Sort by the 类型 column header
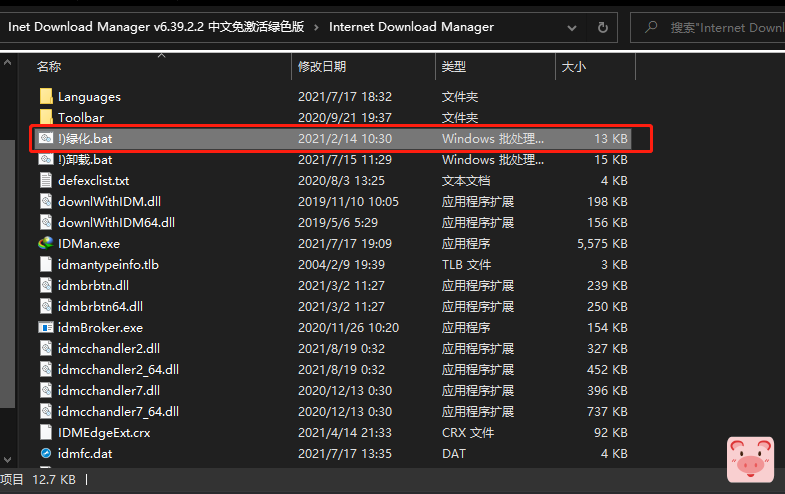This screenshot has width=785, height=494. tap(454, 66)
